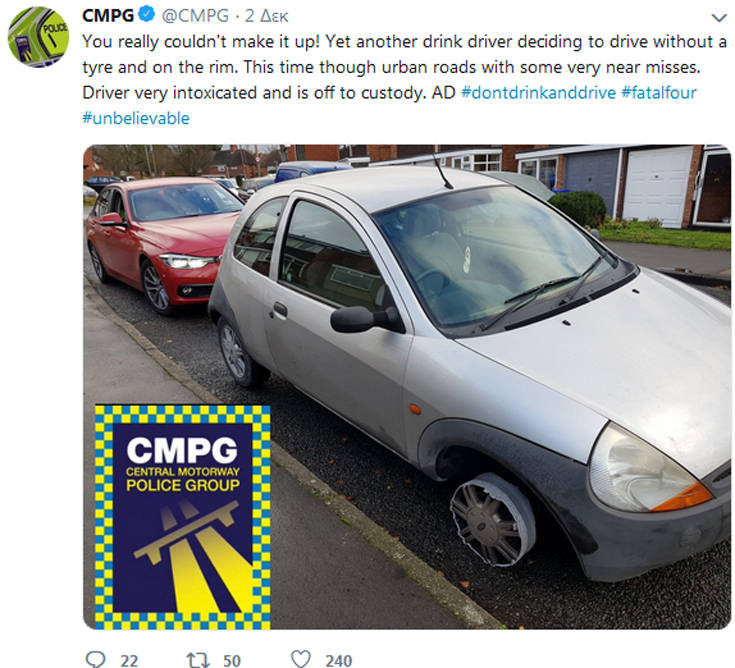The width and height of the screenshot is (735, 668).
Task: Expand tweet options with the chevron arrow
Action: [x=719, y=18]
